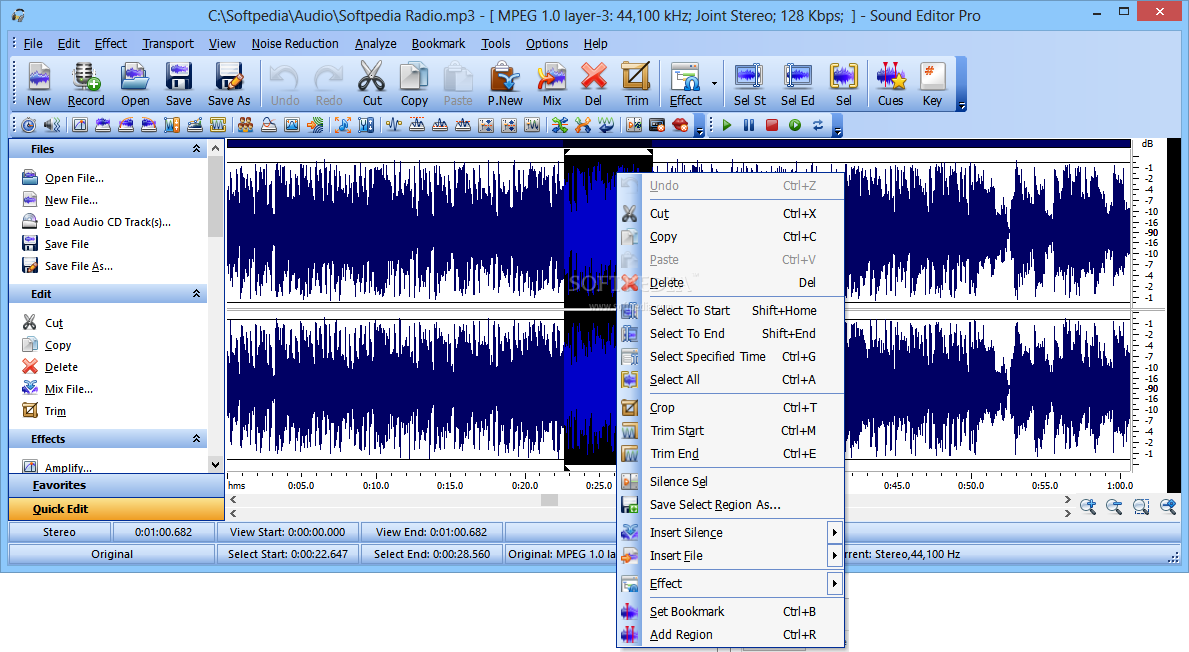The image size is (1189, 652).
Task: Choose Crop from context menu
Action: click(x=731, y=407)
